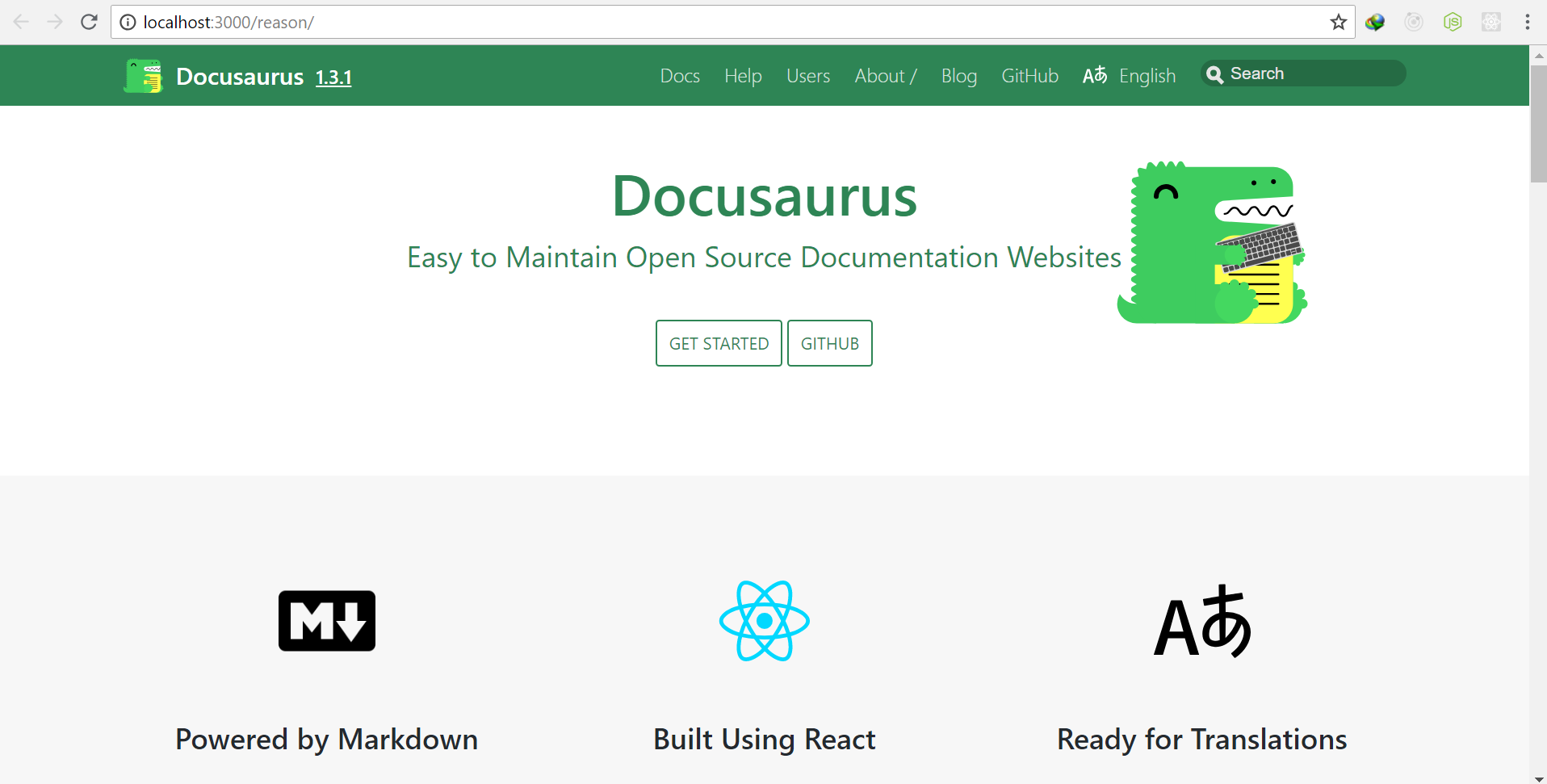Click the large Docusaurus hero heading
The width and height of the screenshot is (1547, 784).
pos(765,196)
